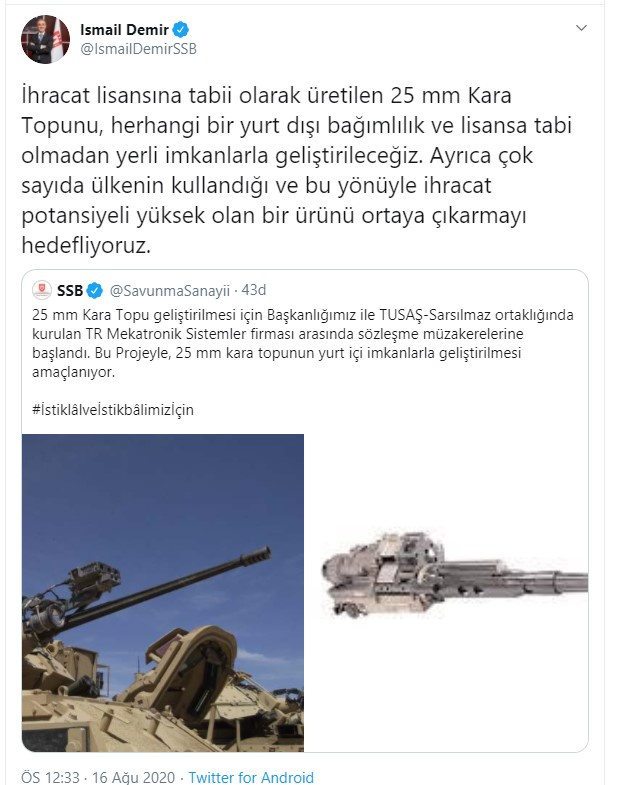Open Ismail Demir's profile picture
The image size is (623, 785).
coord(45,39)
